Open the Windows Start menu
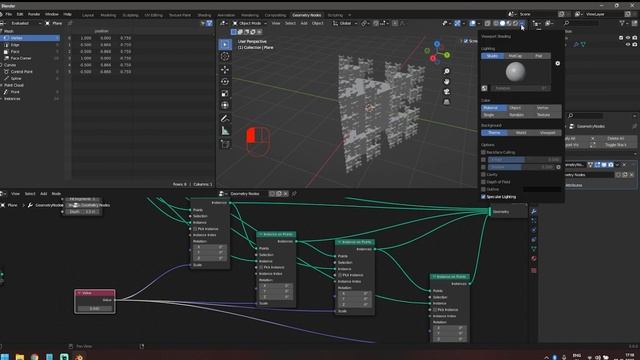This screenshot has height=360, width=640. pyautogui.click(x=5, y=357)
